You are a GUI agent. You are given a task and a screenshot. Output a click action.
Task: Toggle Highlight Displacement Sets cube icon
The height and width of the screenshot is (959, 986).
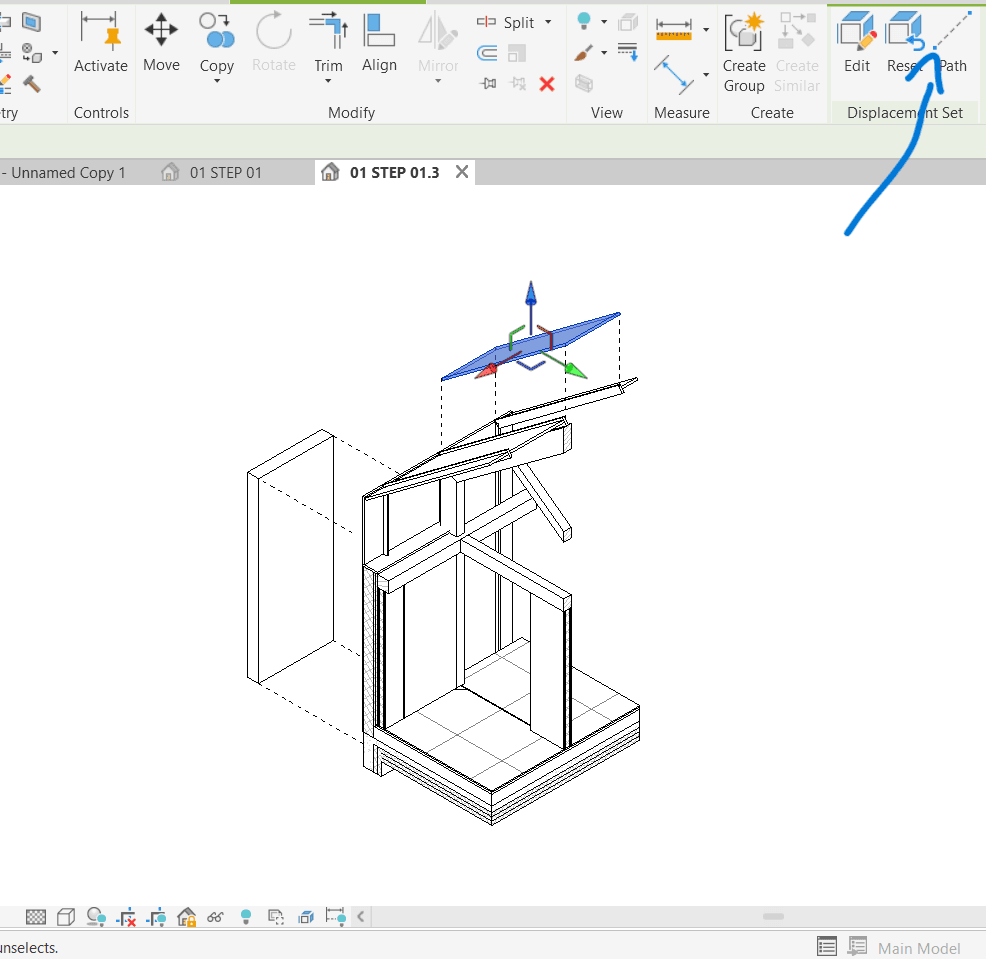(x=306, y=917)
